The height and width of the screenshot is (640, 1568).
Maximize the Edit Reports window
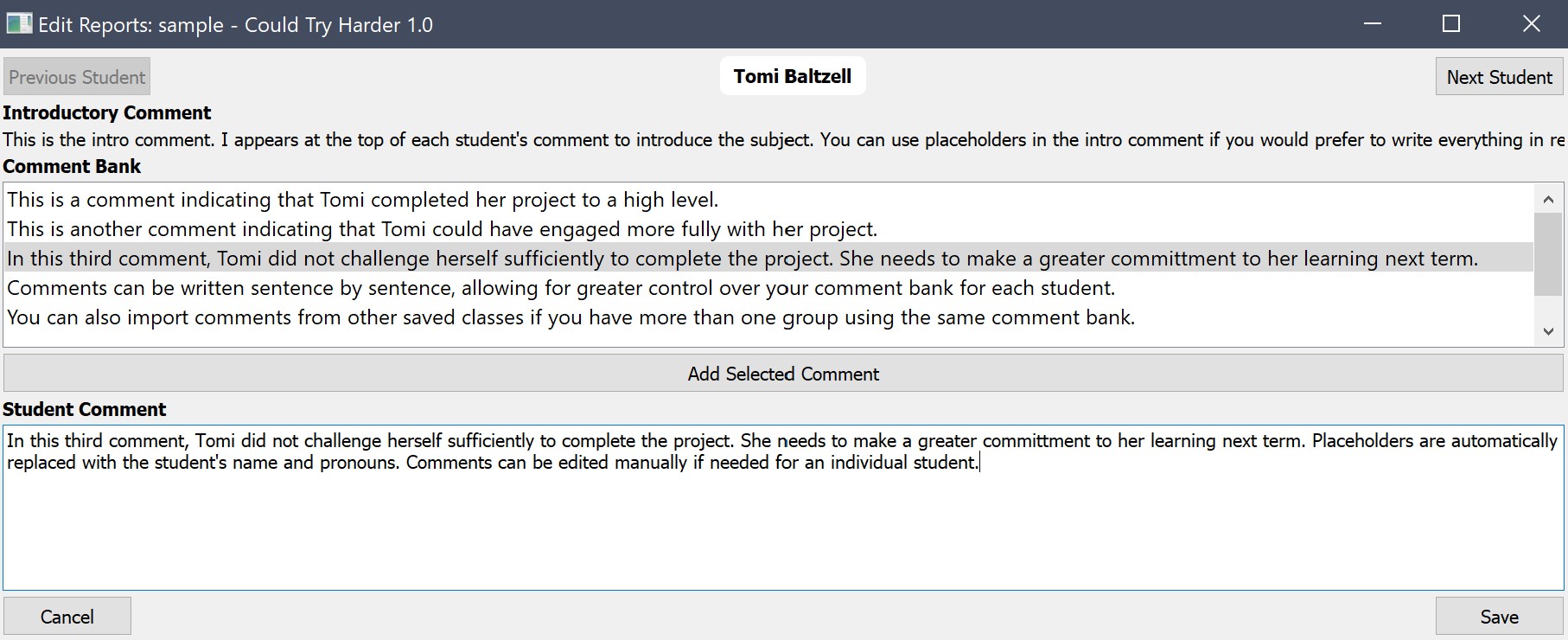point(1451,23)
